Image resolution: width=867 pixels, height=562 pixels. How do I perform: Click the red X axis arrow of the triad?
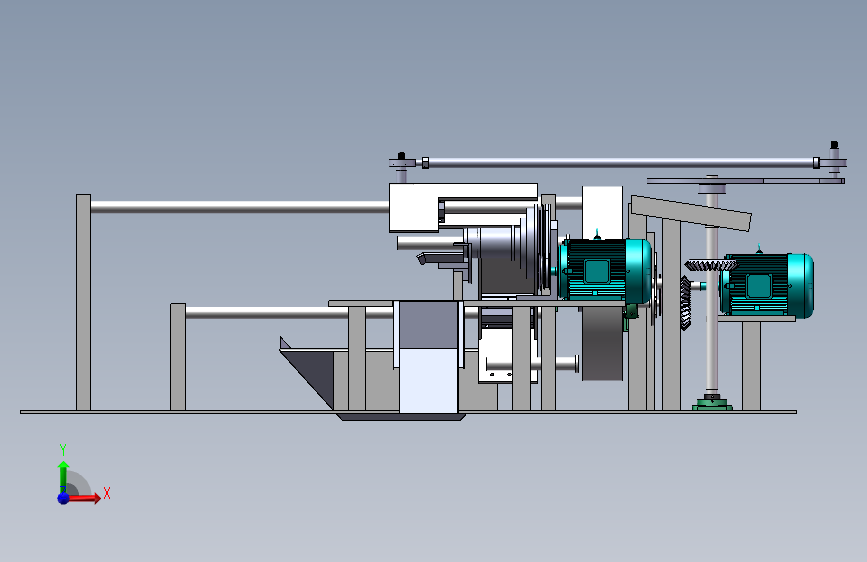pos(84,498)
